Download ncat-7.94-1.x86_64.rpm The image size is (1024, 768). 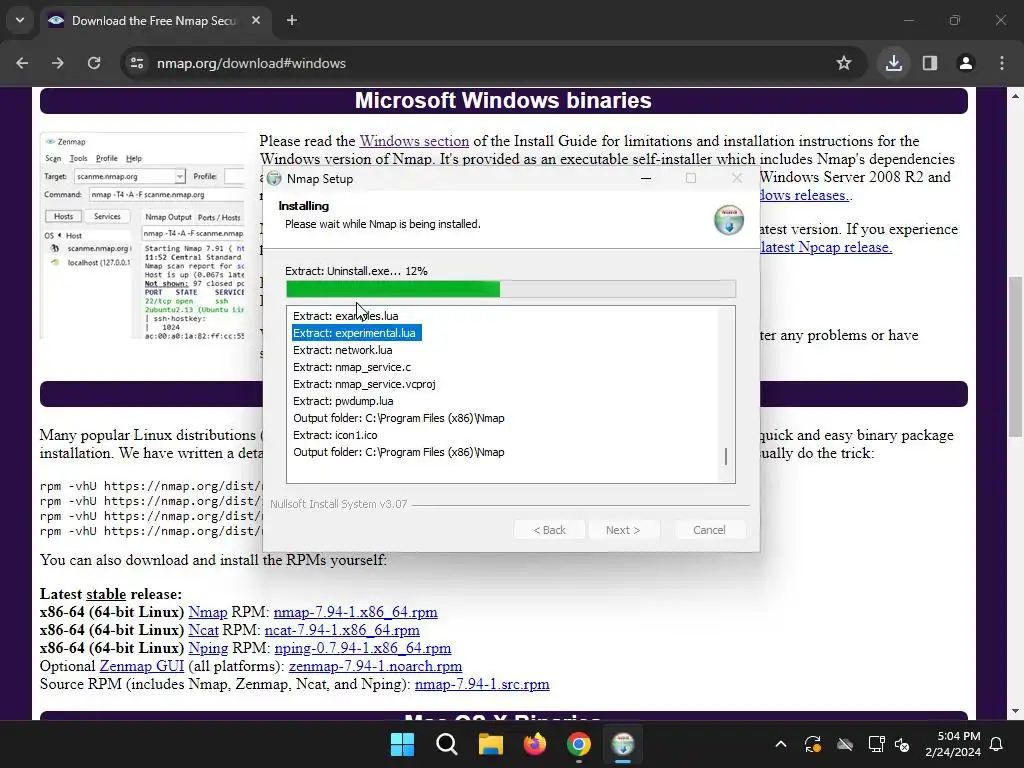pyautogui.click(x=342, y=630)
